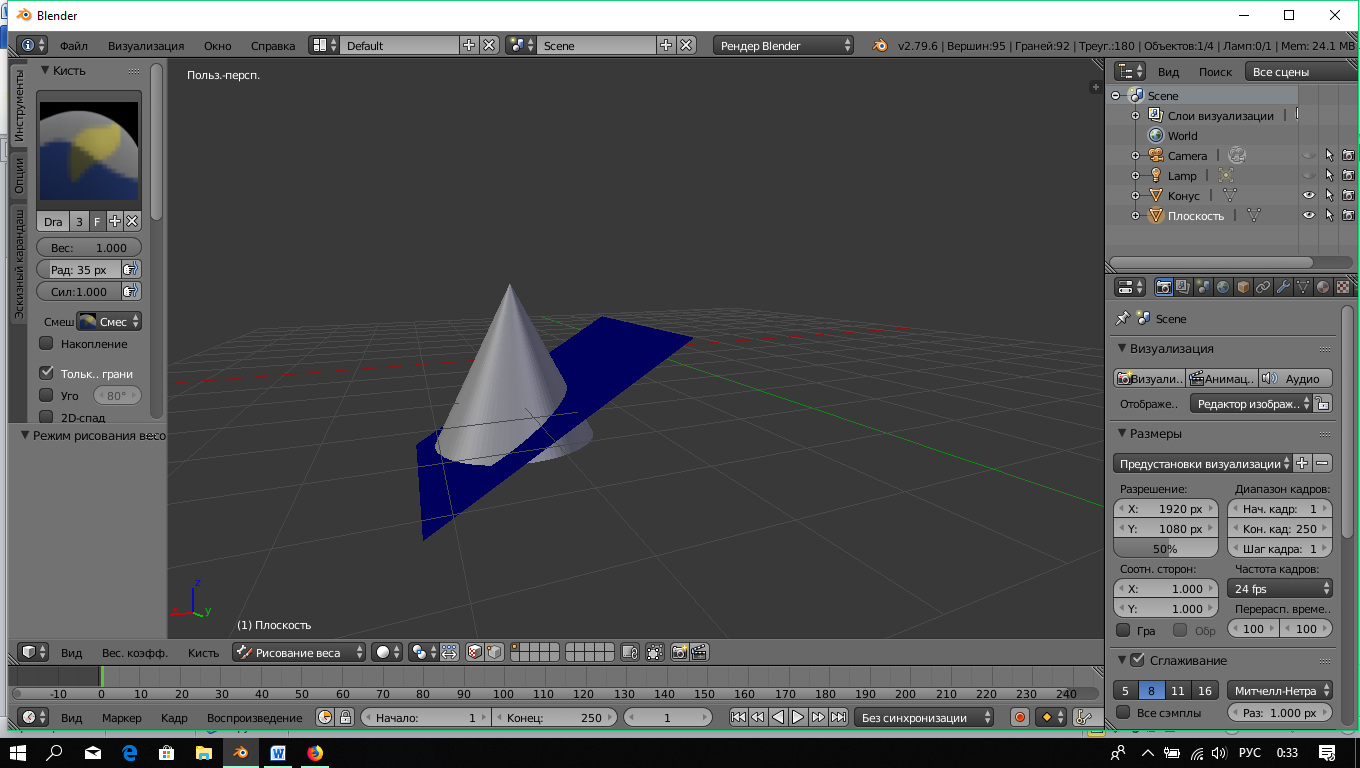The image size is (1360, 768).
Task: Click the Object properties cube icon
Action: coord(1243,287)
